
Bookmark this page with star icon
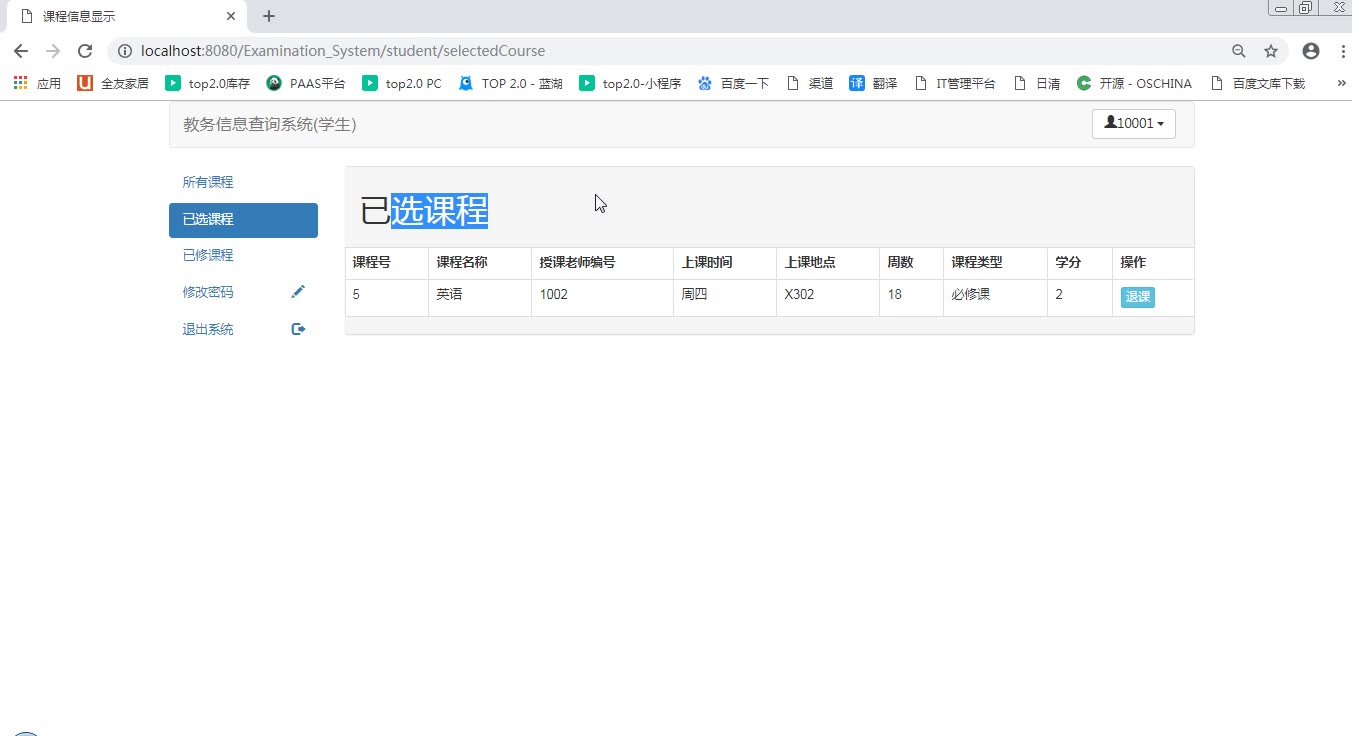1271,51
